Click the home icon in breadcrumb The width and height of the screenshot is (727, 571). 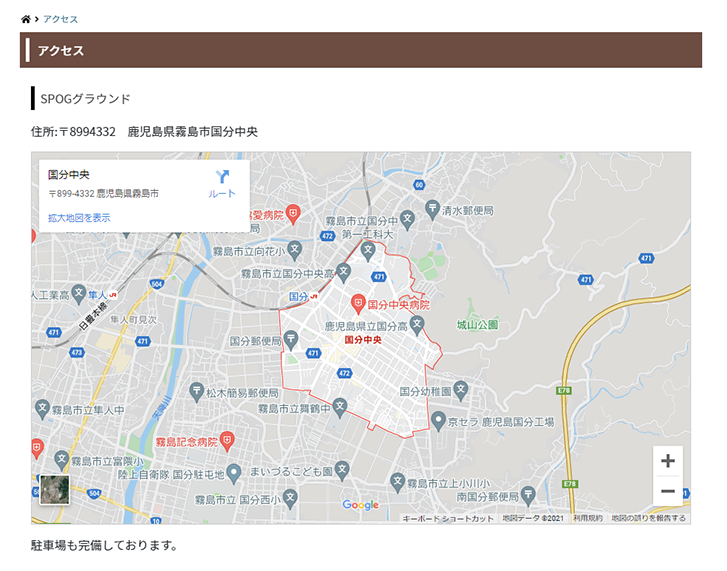point(26,19)
